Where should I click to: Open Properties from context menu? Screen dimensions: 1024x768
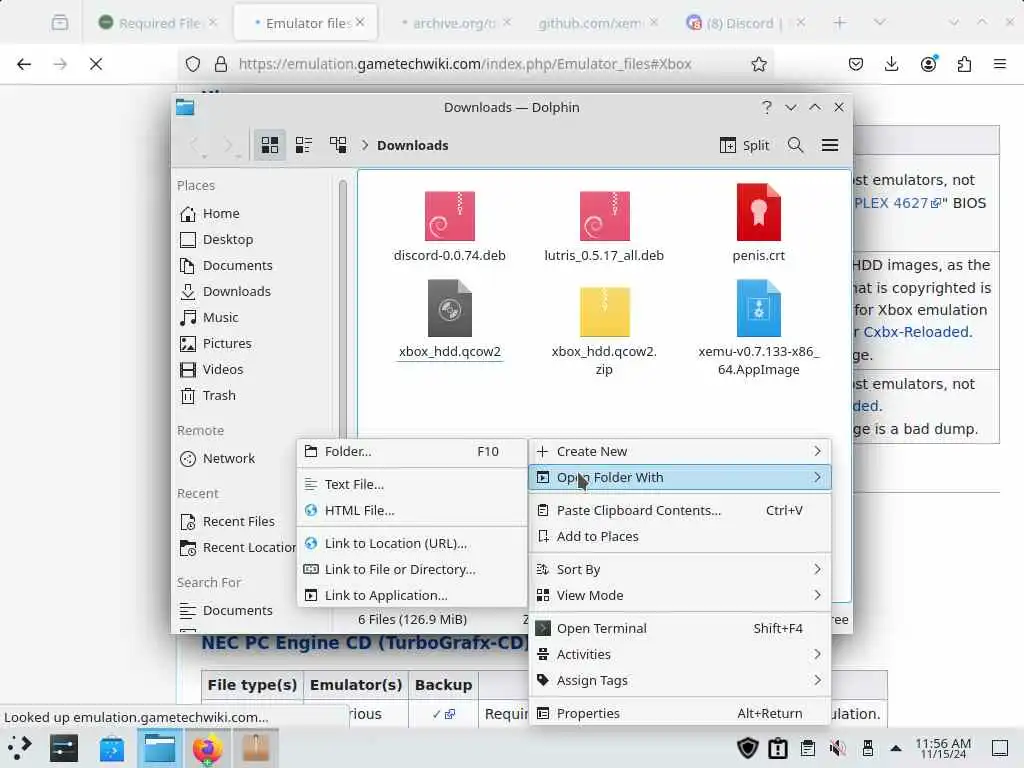point(679,713)
